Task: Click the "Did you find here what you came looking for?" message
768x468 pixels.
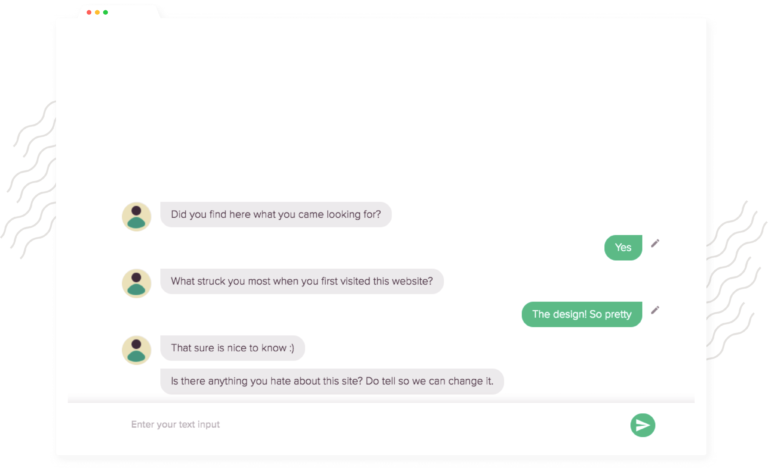Action: pos(276,214)
